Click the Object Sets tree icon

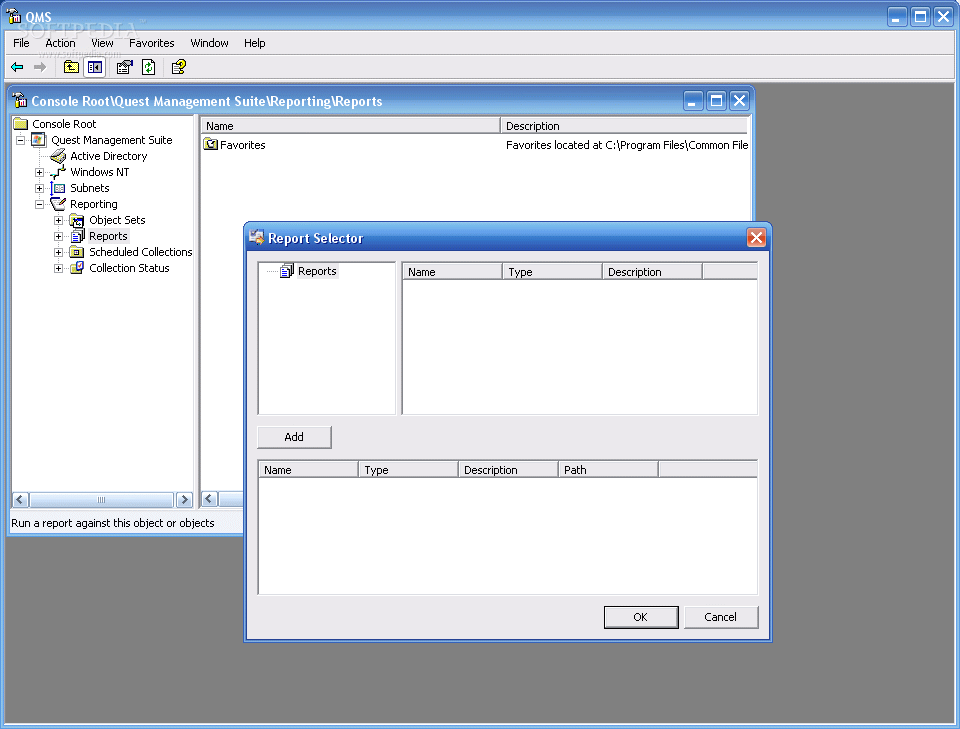(77, 220)
